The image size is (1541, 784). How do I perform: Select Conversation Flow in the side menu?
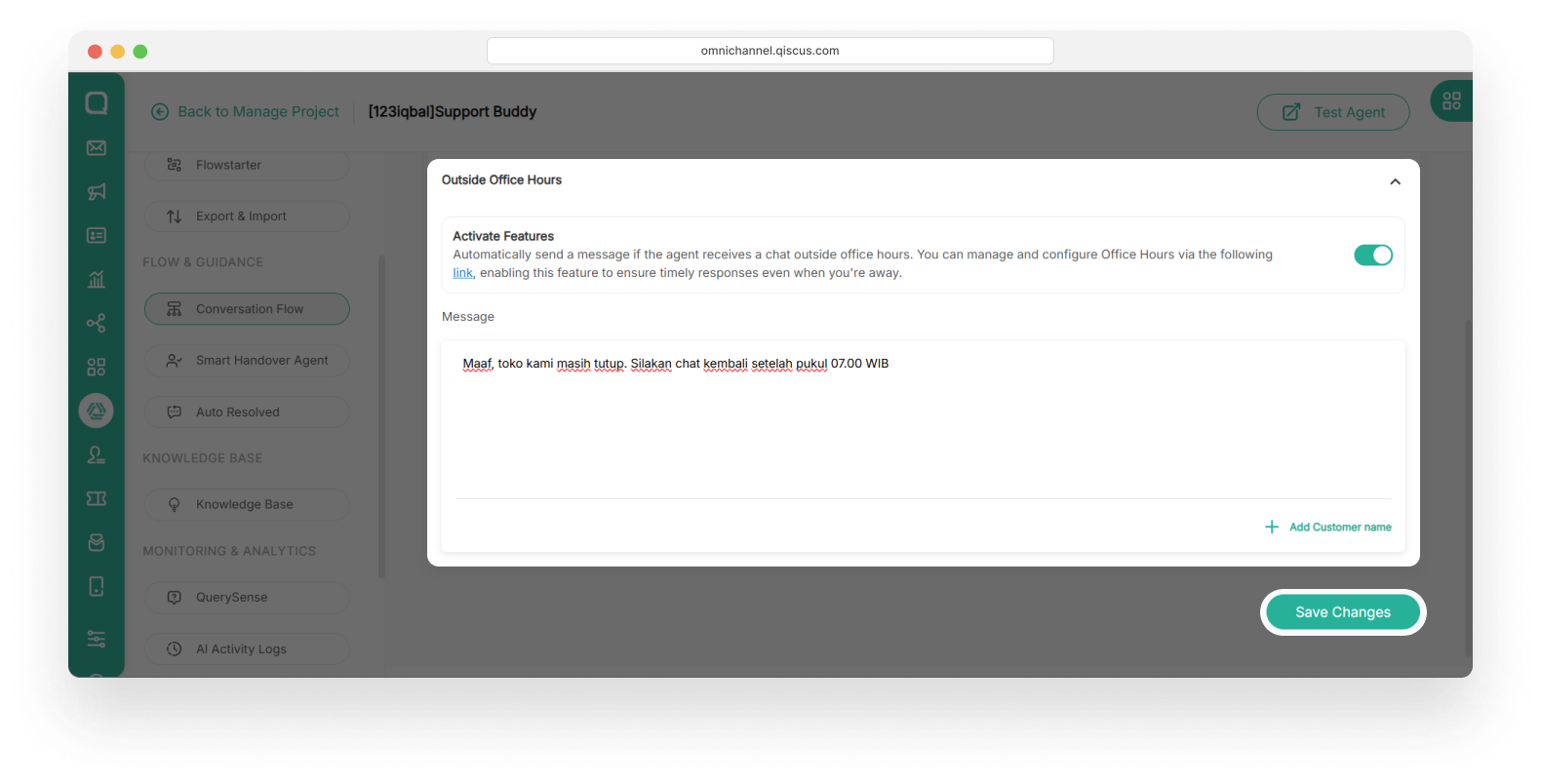point(247,309)
